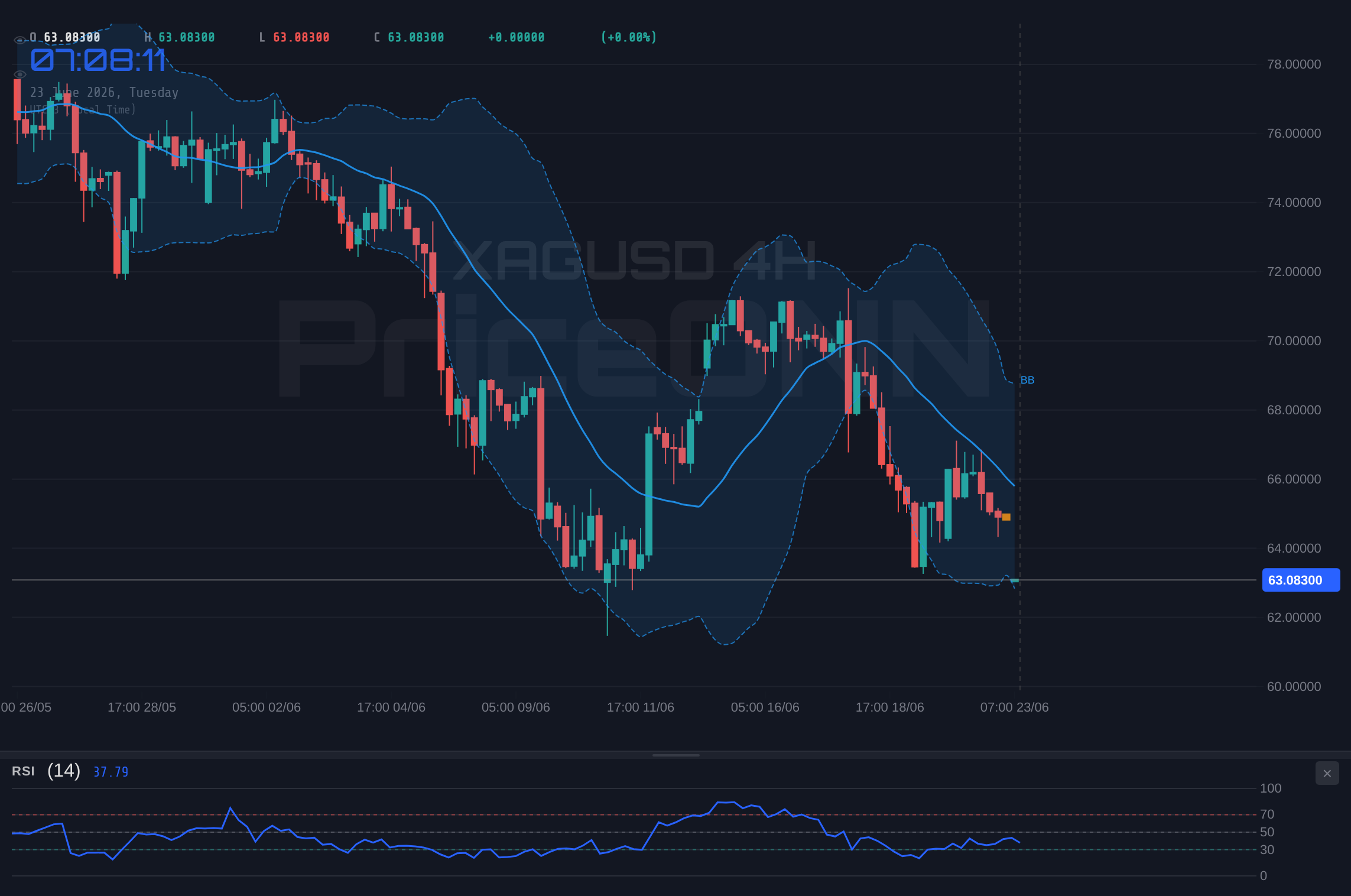Screen dimensions: 1351x896
Task: Click the 07:08:11 clock display
Action: click(98, 60)
